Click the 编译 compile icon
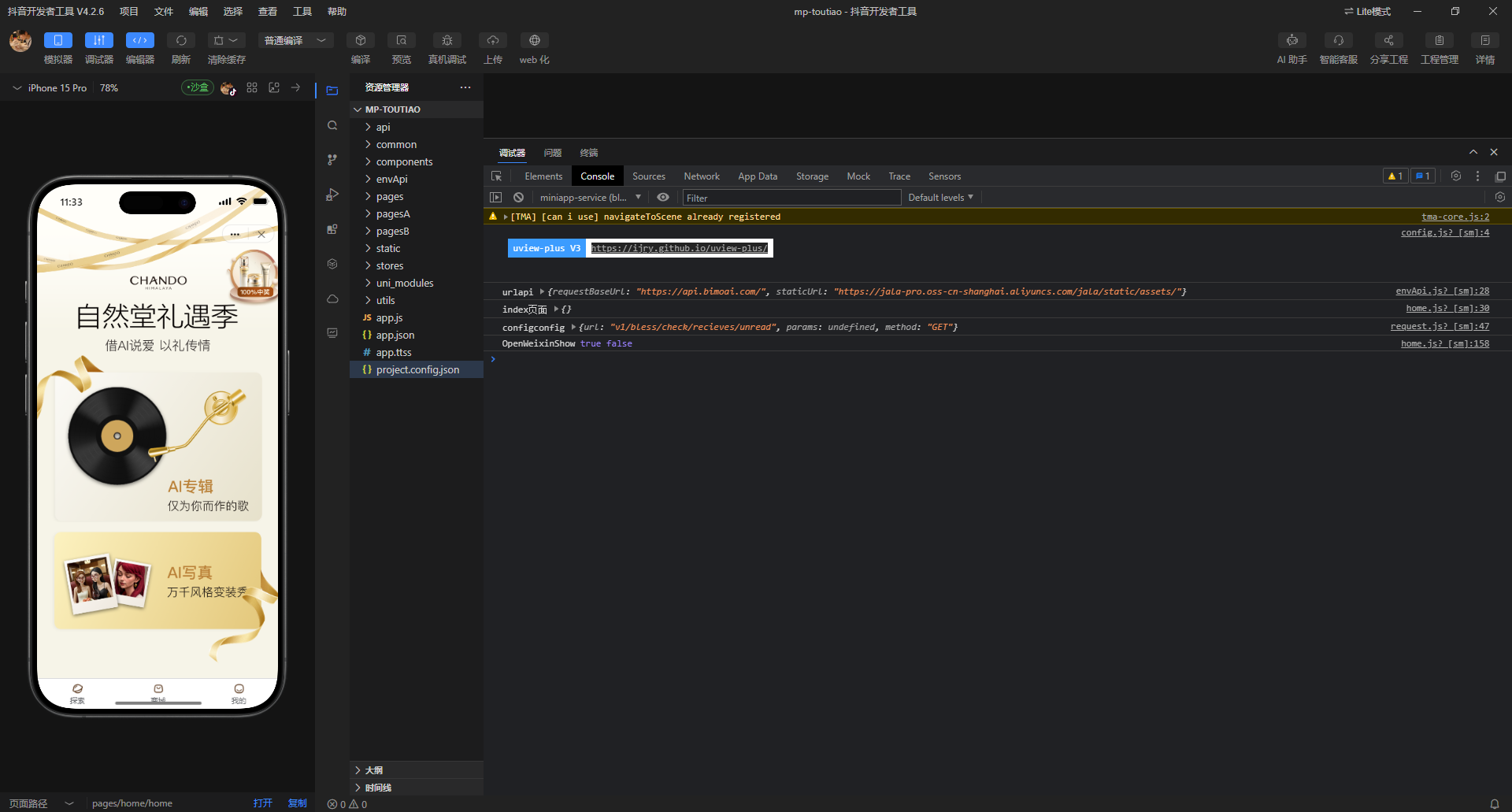This screenshot has width=1512, height=812. point(360,41)
